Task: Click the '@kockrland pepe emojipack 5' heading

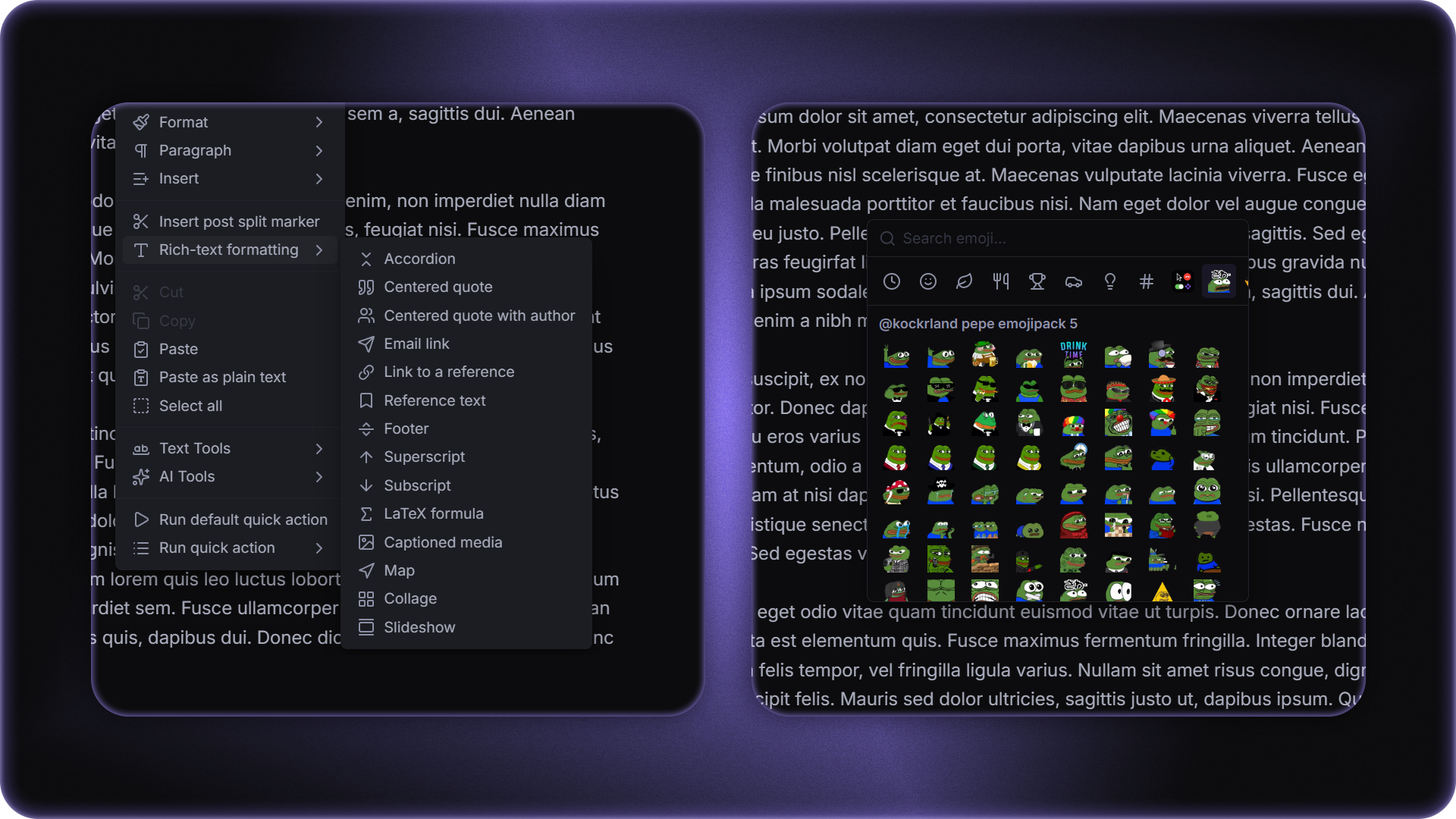Action: click(x=978, y=324)
